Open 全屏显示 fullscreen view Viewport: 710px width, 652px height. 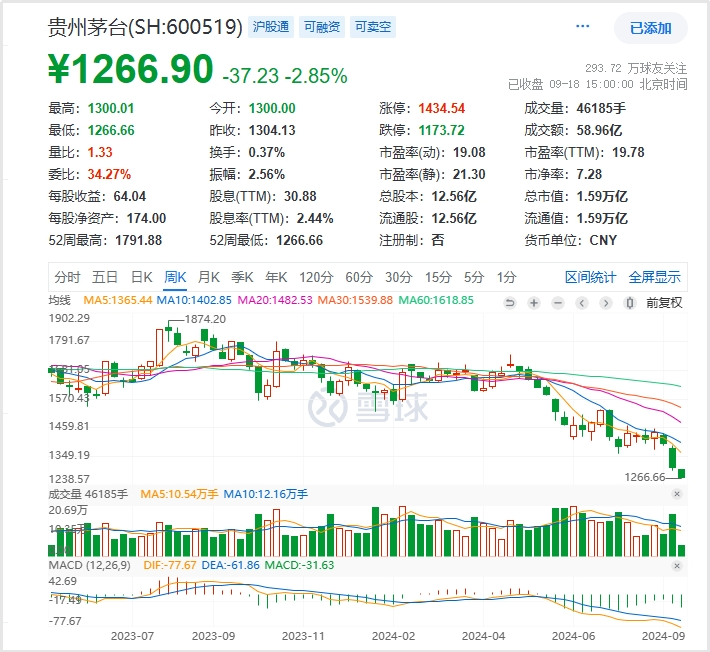654,277
